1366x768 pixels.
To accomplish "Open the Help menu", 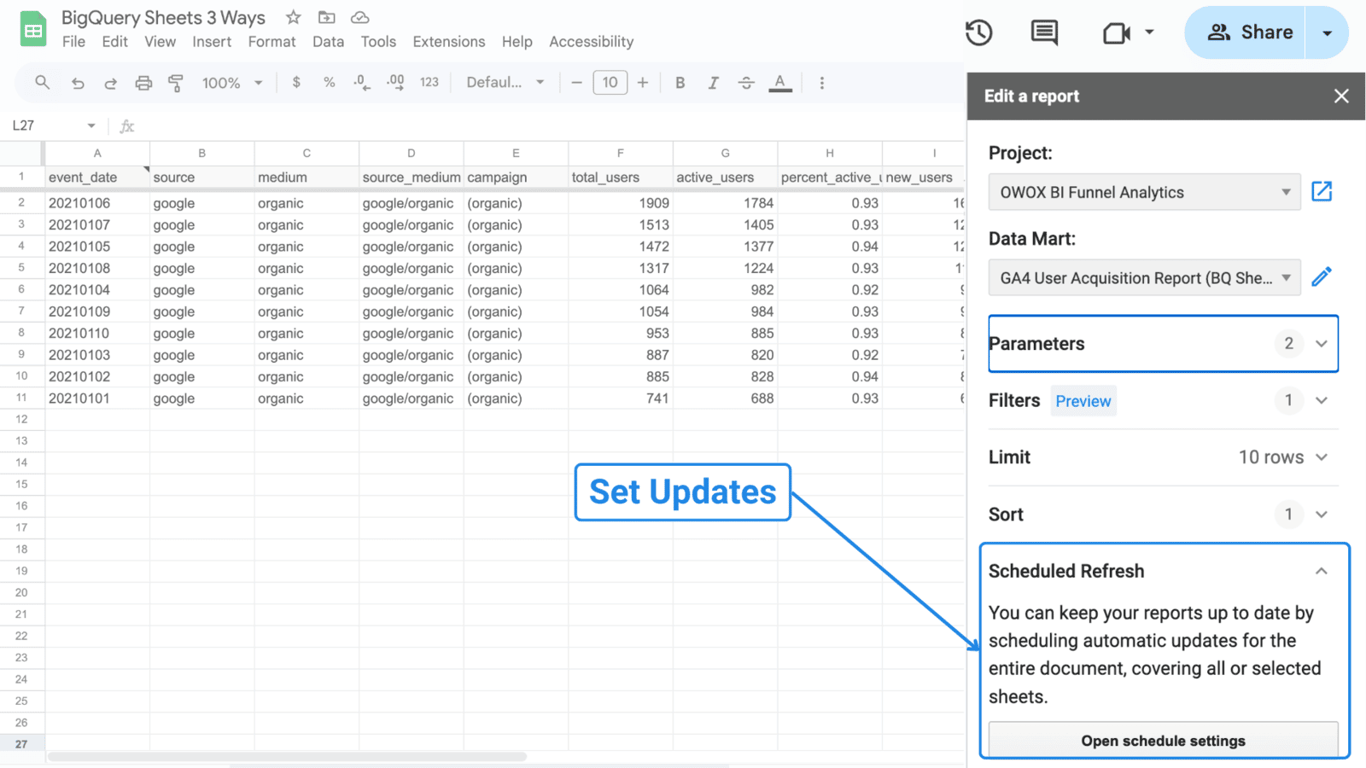I will [517, 42].
